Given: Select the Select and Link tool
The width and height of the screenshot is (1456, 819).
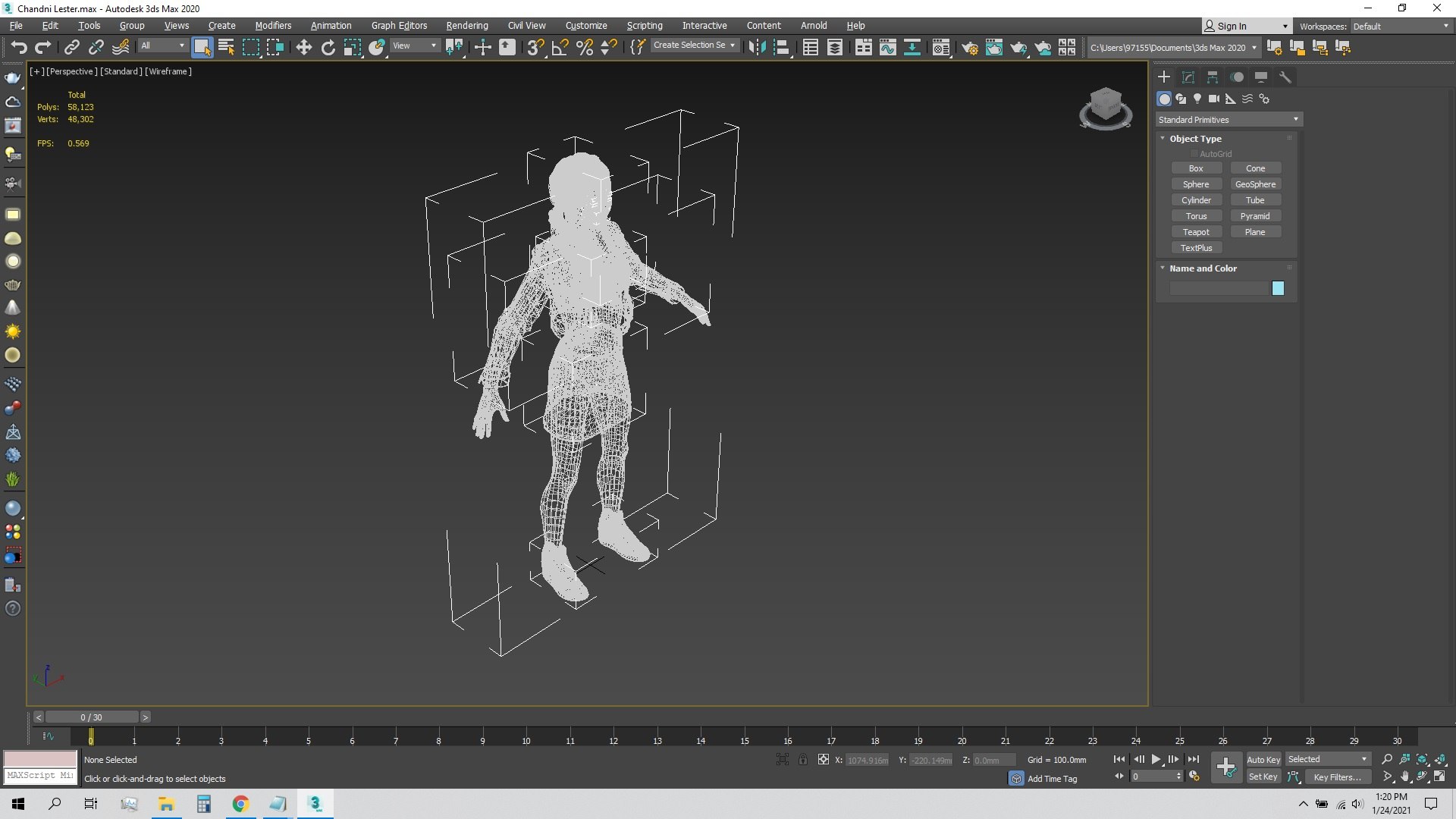Looking at the screenshot, I should click(x=72, y=48).
